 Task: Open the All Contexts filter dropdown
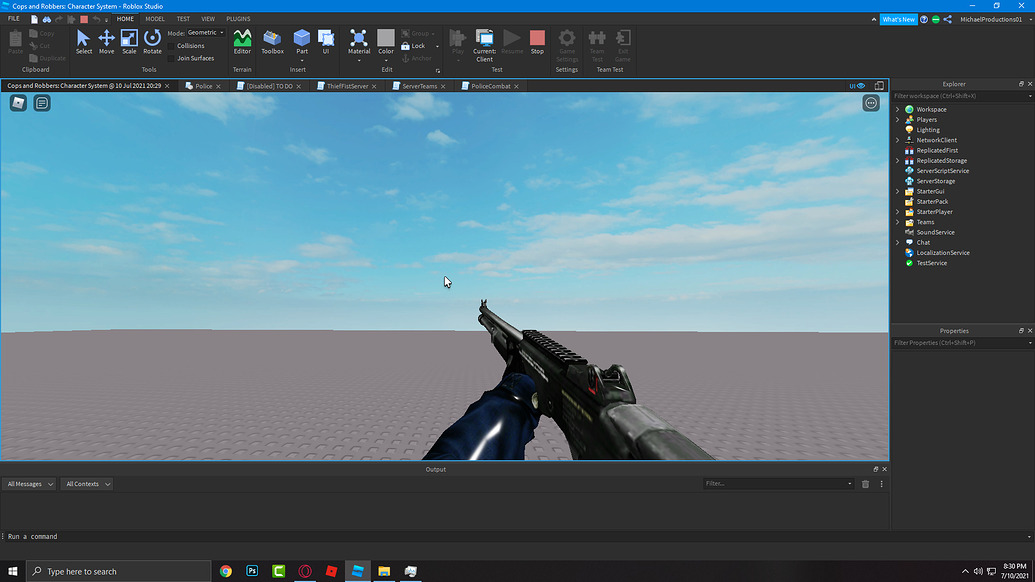point(87,484)
